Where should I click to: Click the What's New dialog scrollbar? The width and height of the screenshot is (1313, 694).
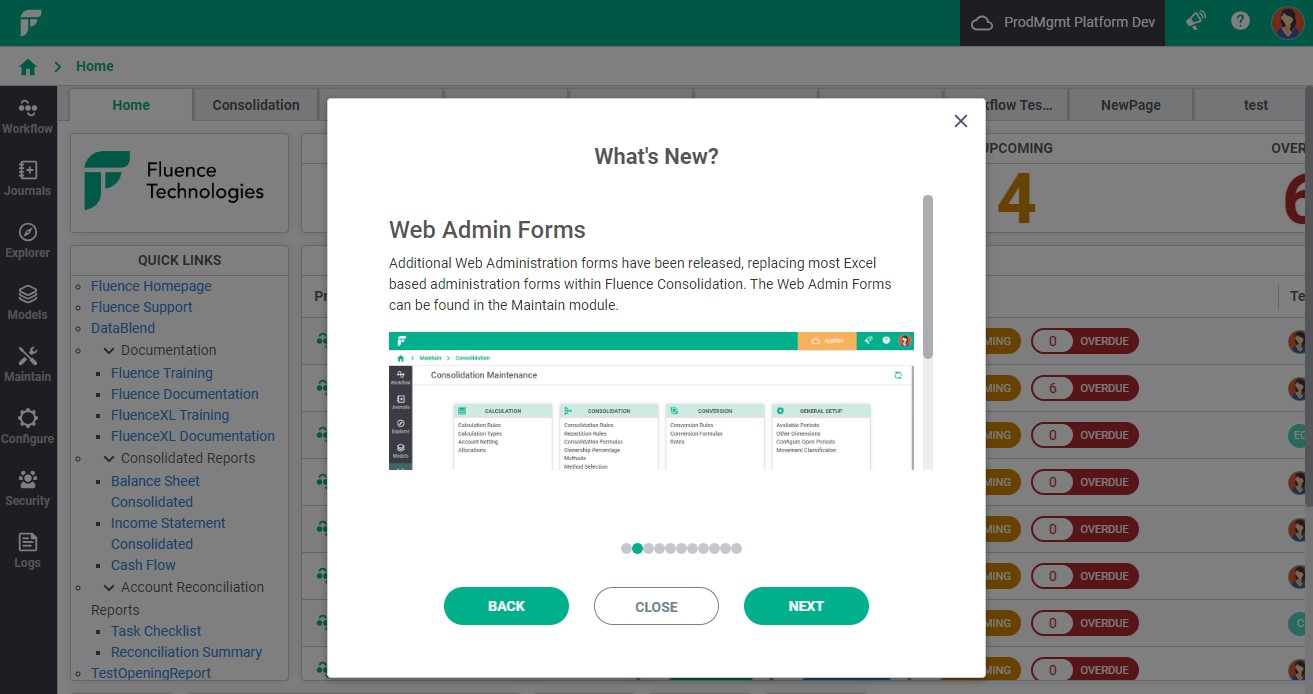(928, 276)
